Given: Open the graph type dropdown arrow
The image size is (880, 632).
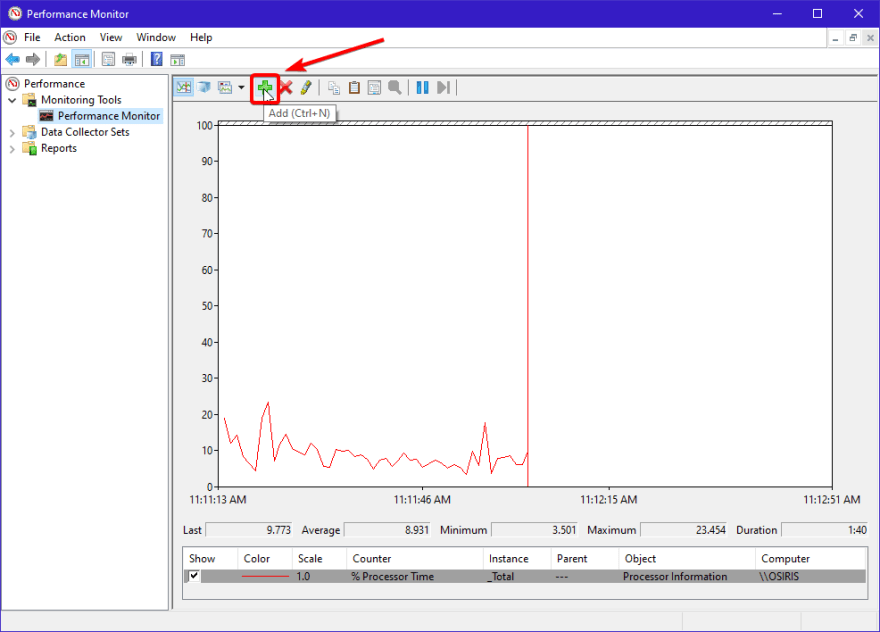Looking at the screenshot, I should click(x=241, y=88).
